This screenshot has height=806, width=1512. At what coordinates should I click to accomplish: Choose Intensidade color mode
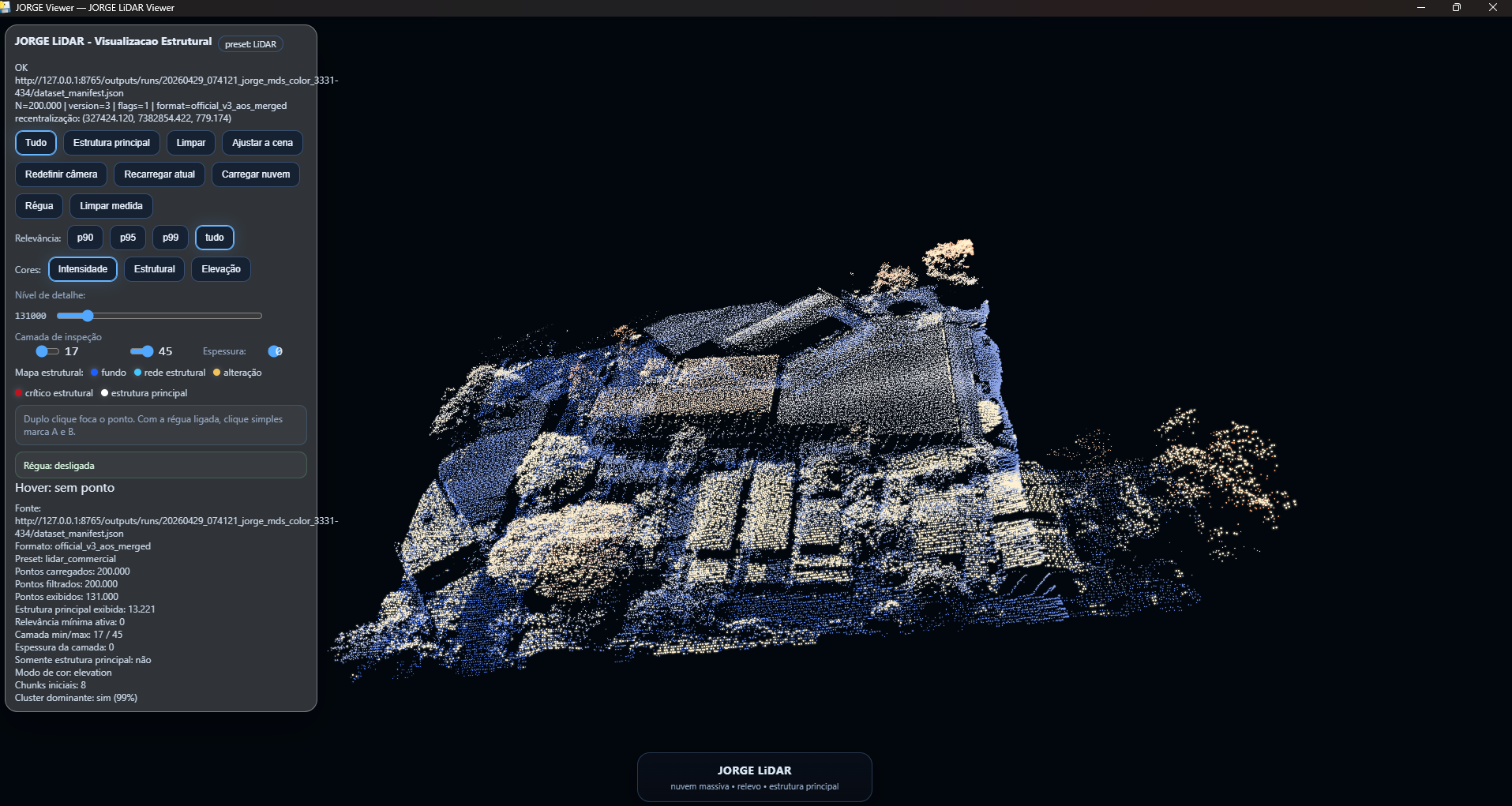coord(83,269)
